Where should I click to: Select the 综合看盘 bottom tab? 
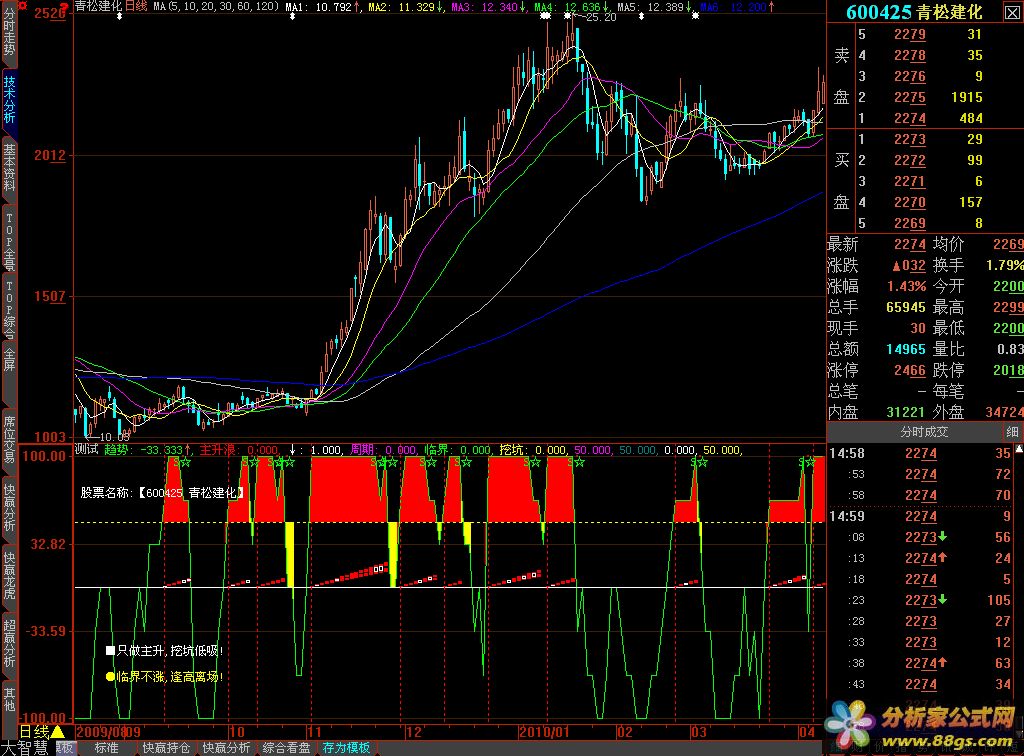[x=287, y=748]
